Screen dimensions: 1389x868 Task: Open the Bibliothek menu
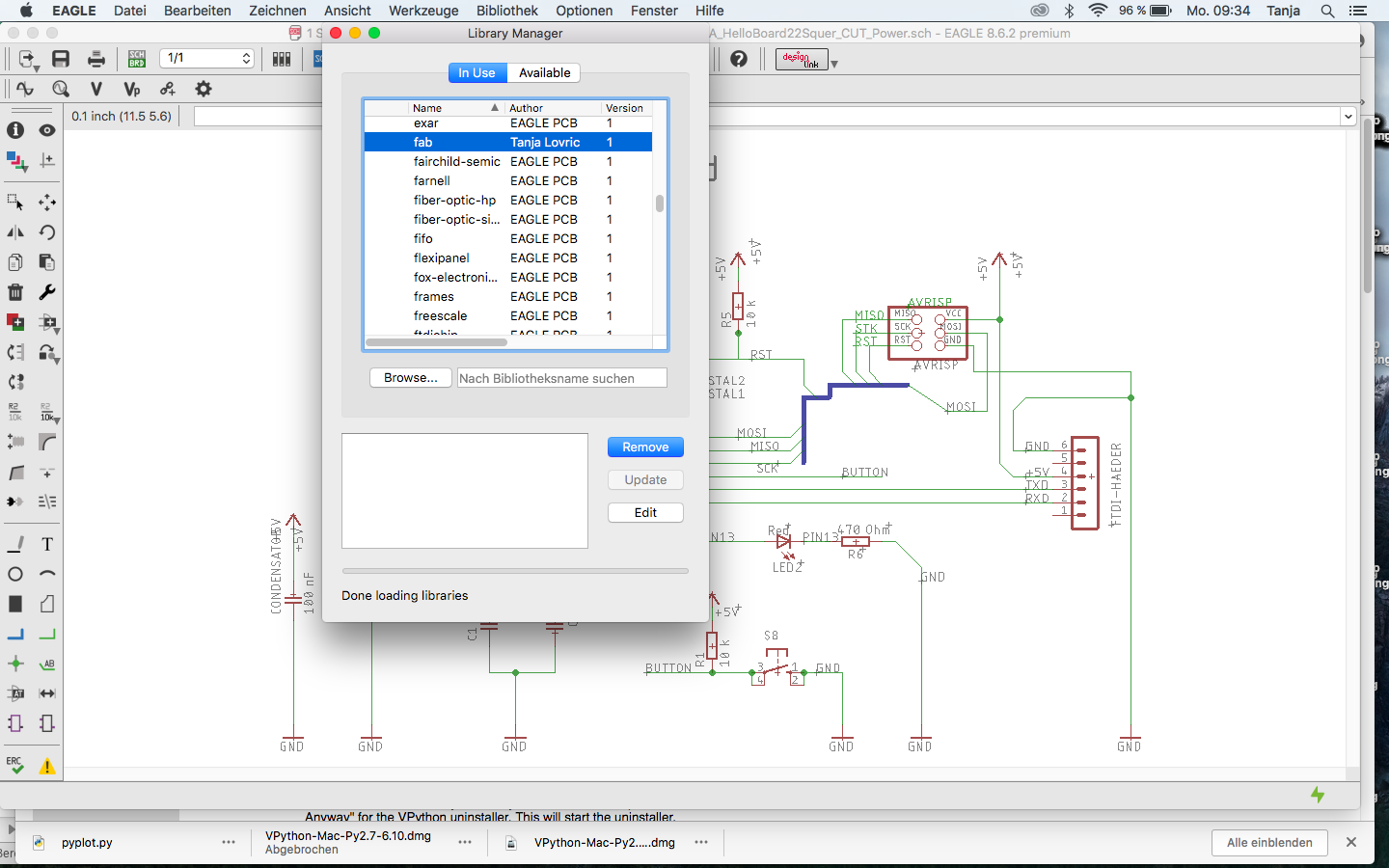(x=507, y=11)
